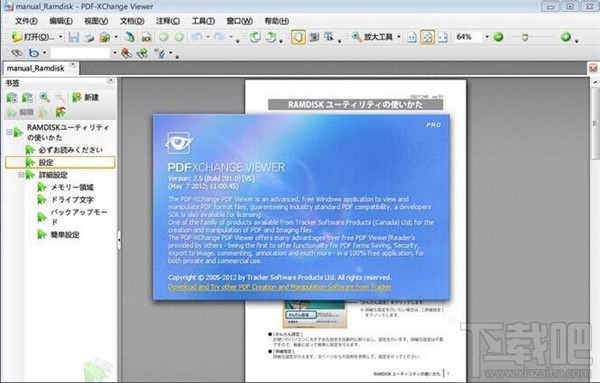The width and height of the screenshot is (600, 383).
Task: Click the 新建 new bookmark button
Action: (x=86, y=97)
